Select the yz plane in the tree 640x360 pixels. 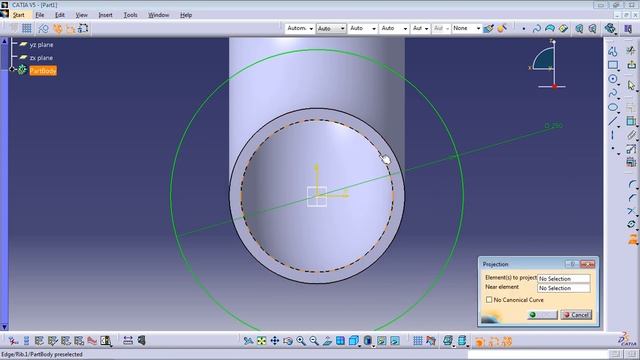coord(41,45)
